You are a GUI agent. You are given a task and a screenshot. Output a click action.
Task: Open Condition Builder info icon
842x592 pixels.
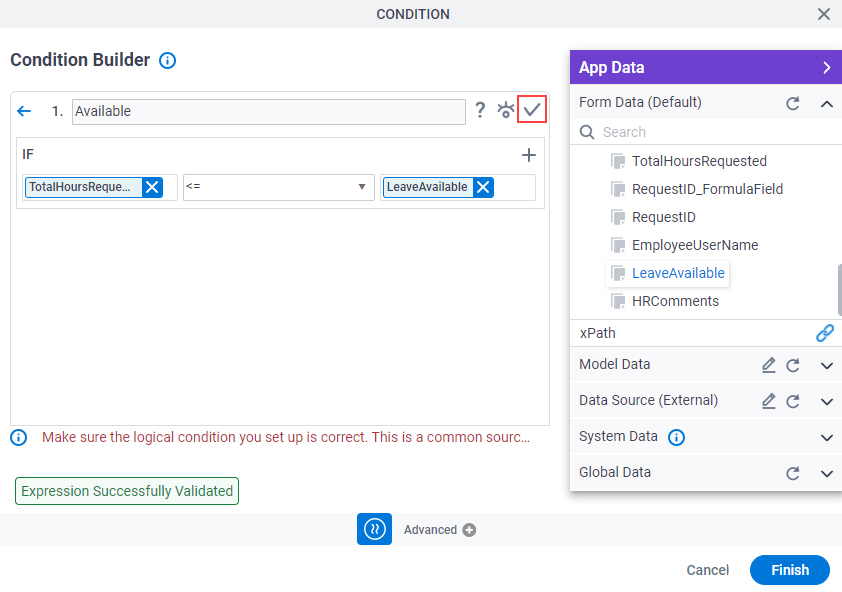(168, 61)
